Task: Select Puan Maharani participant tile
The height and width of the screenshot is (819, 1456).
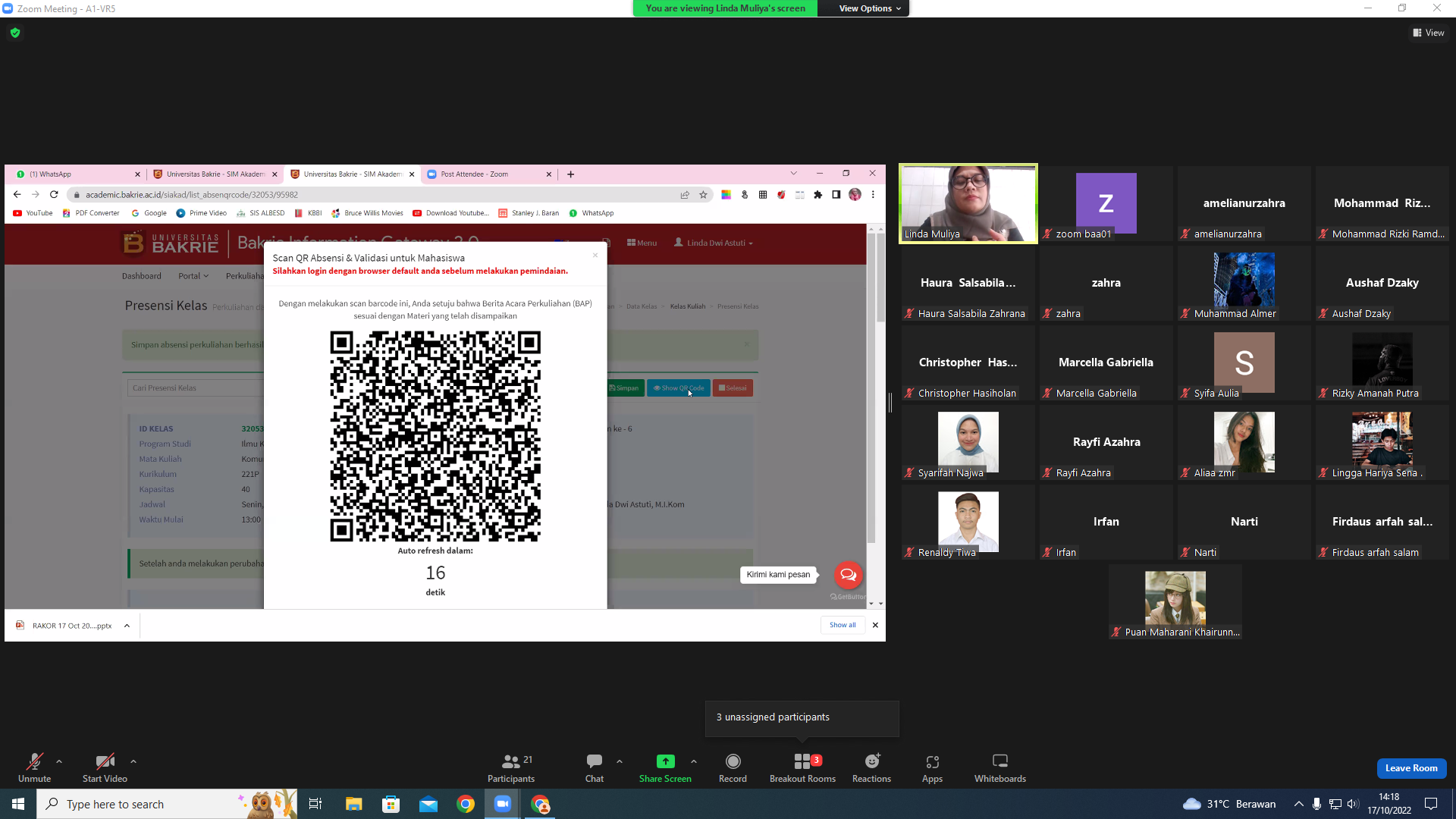Action: tap(1175, 601)
